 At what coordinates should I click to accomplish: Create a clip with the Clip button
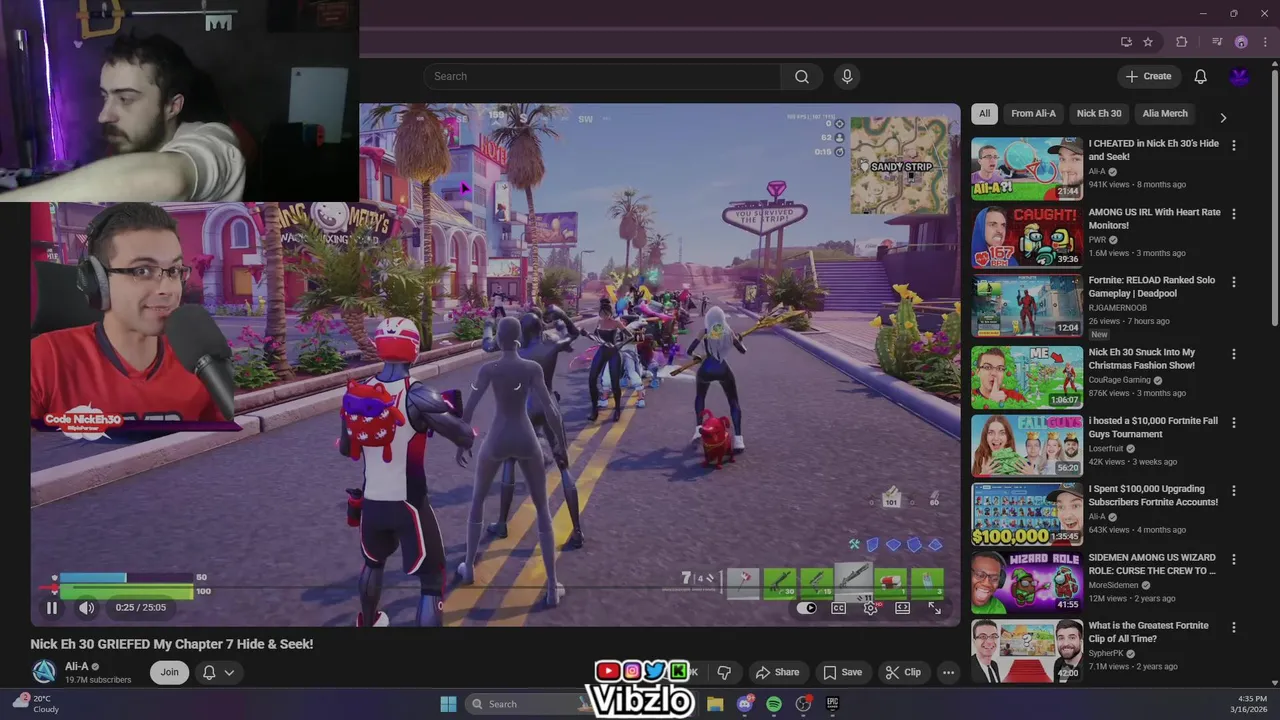pyautogui.click(x=903, y=672)
